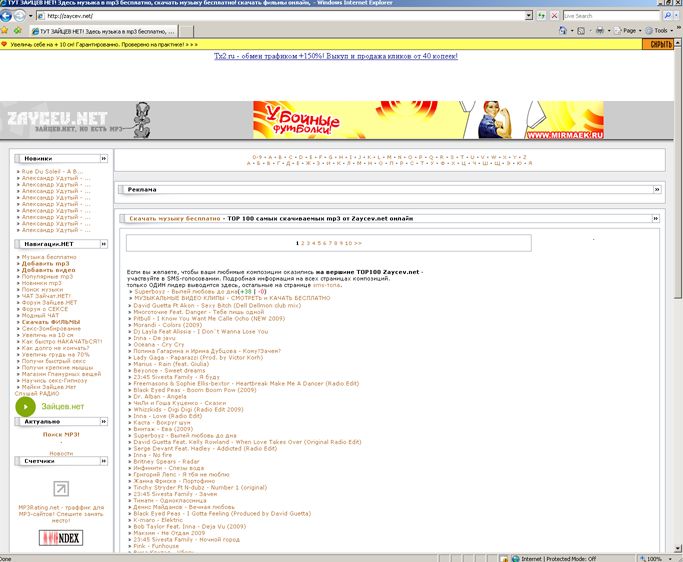Open Superboyz top voted track link
Image resolution: width=683 pixels, height=562 pixels.
[x=186, y=291]
